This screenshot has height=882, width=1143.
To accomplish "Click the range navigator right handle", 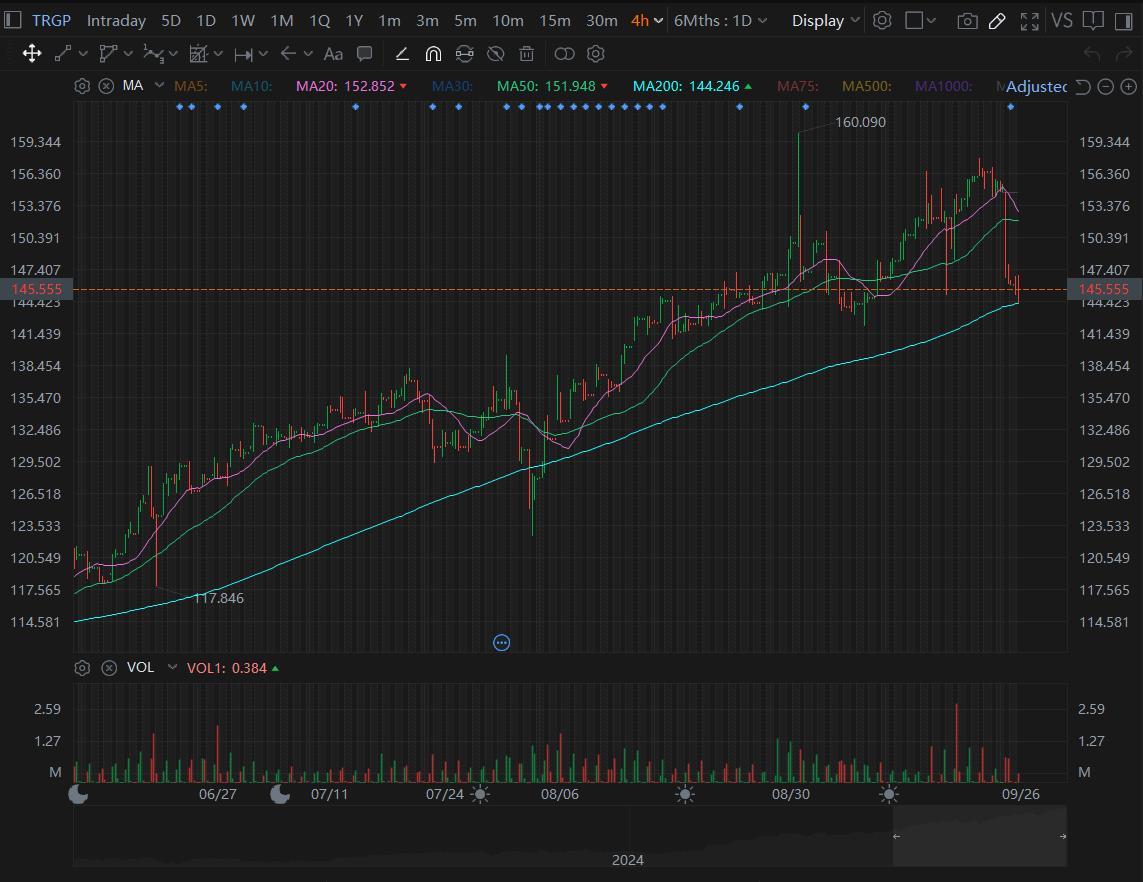I will tap(1063, 836).
